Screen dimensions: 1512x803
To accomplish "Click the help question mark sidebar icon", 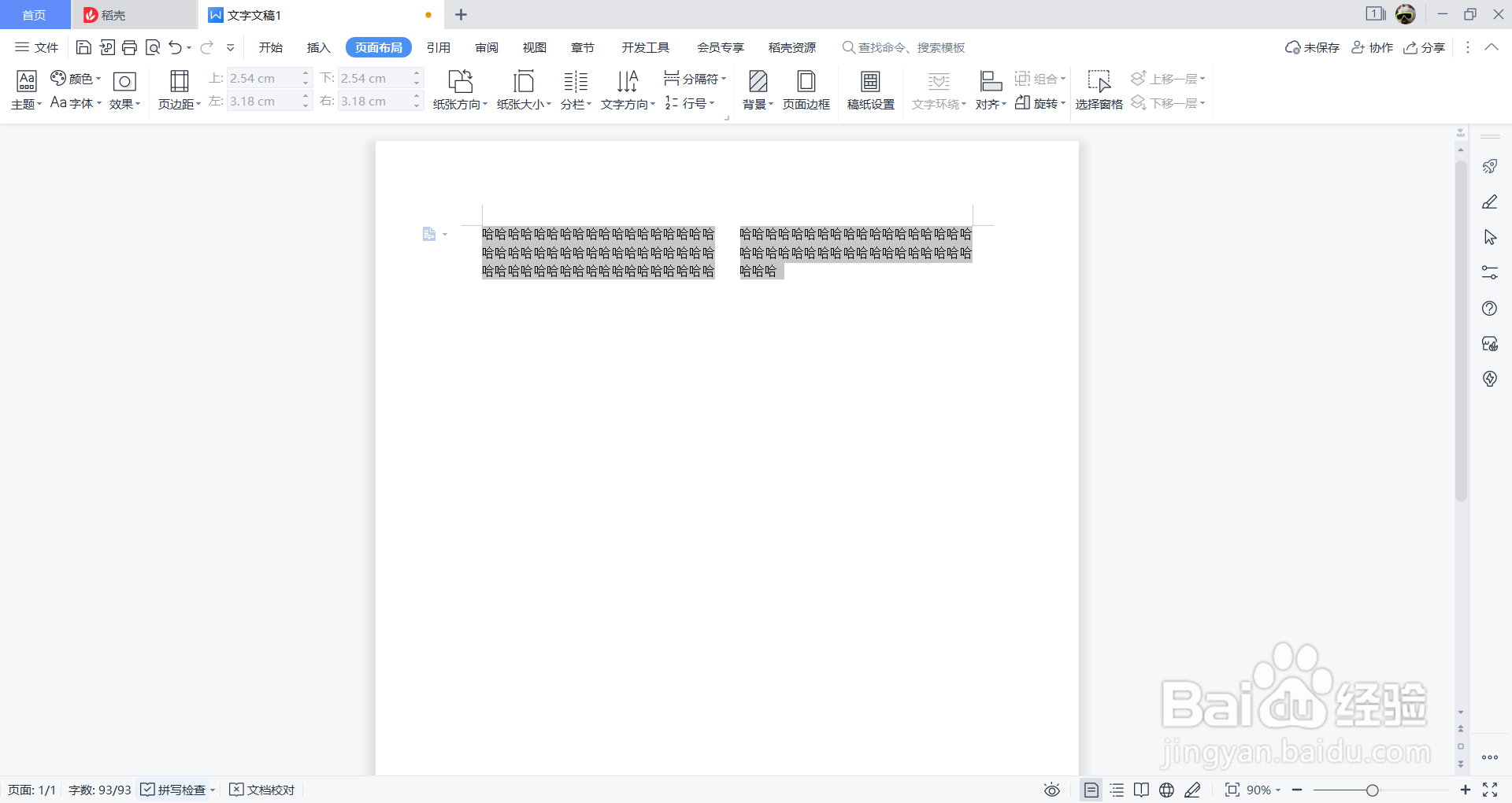I will point(1490,309).
